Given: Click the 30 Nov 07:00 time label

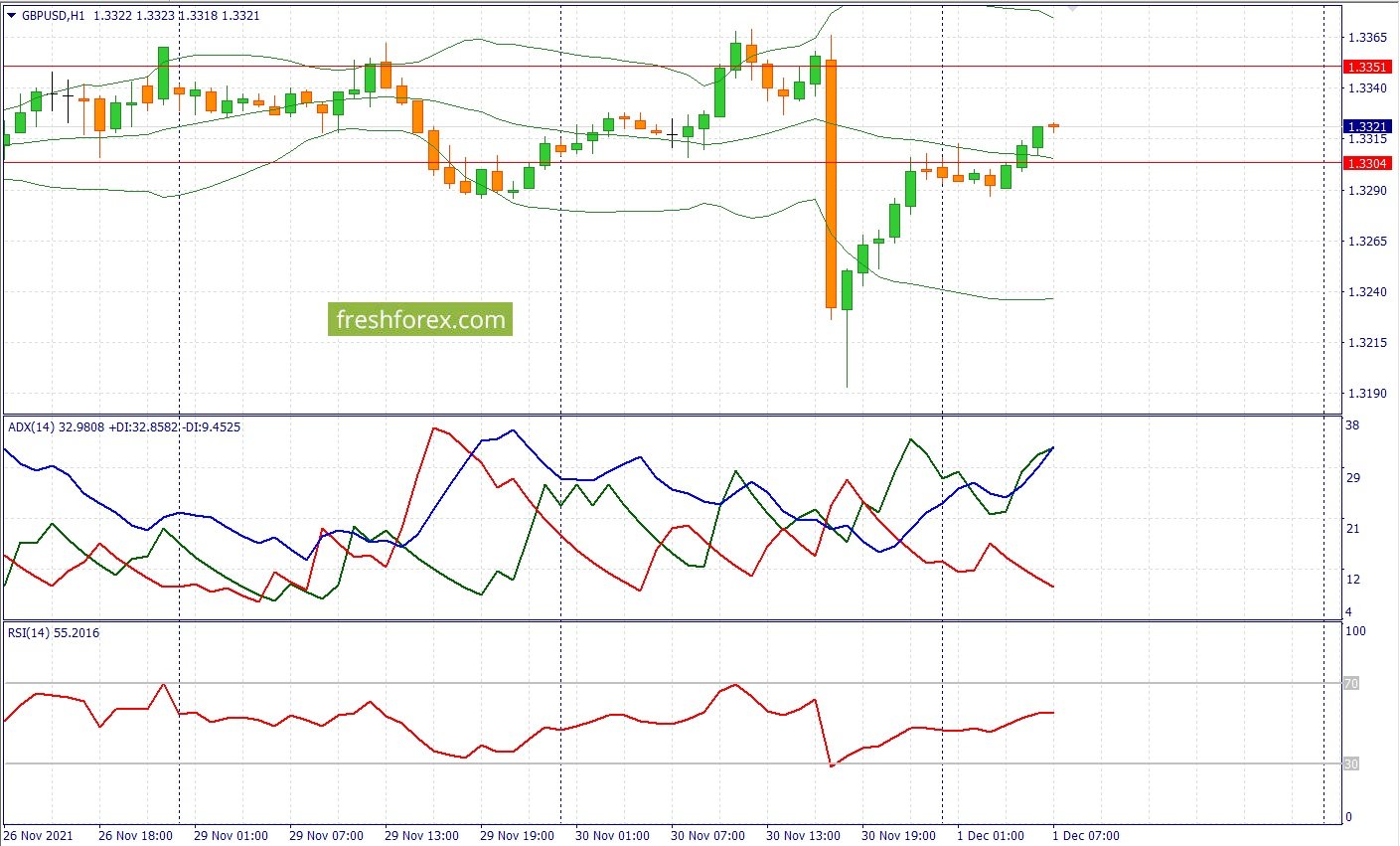Looking at the screenshot, I should point(707,836).
